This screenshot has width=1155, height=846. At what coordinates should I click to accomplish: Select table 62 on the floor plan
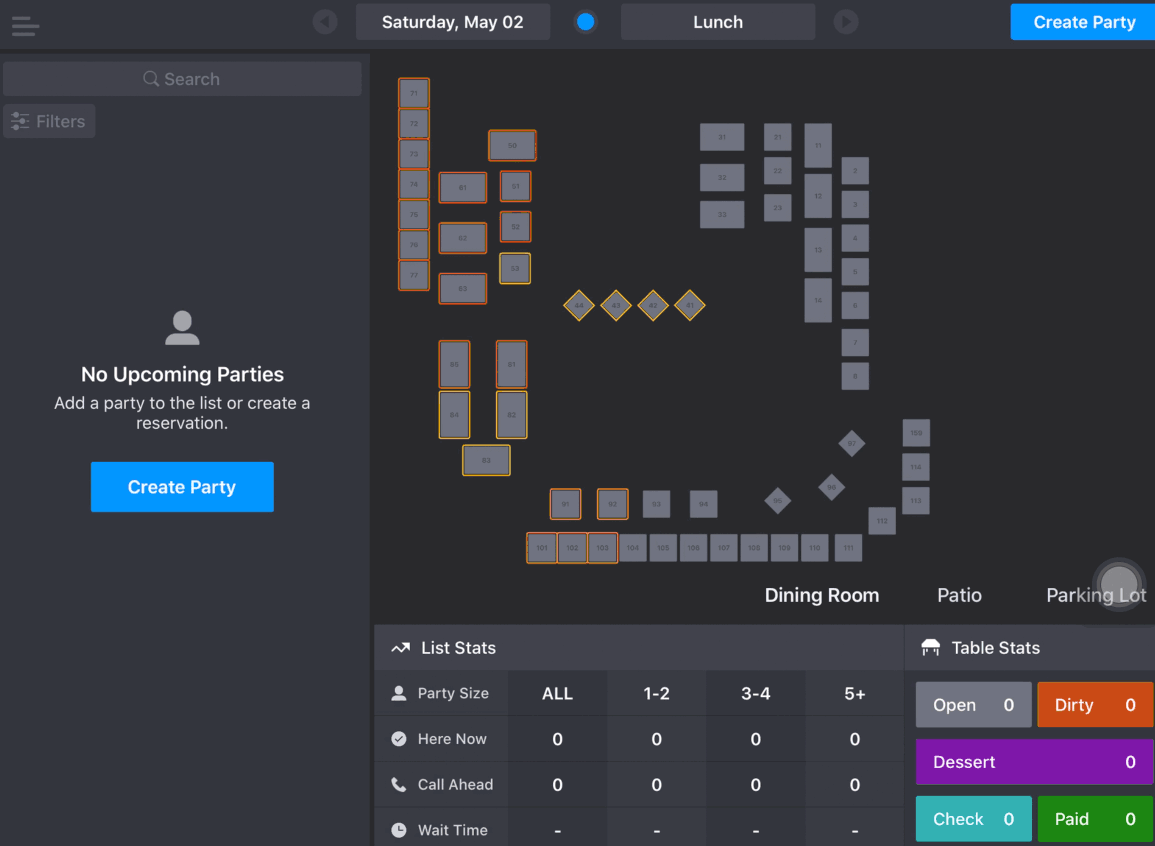[463, 238]
